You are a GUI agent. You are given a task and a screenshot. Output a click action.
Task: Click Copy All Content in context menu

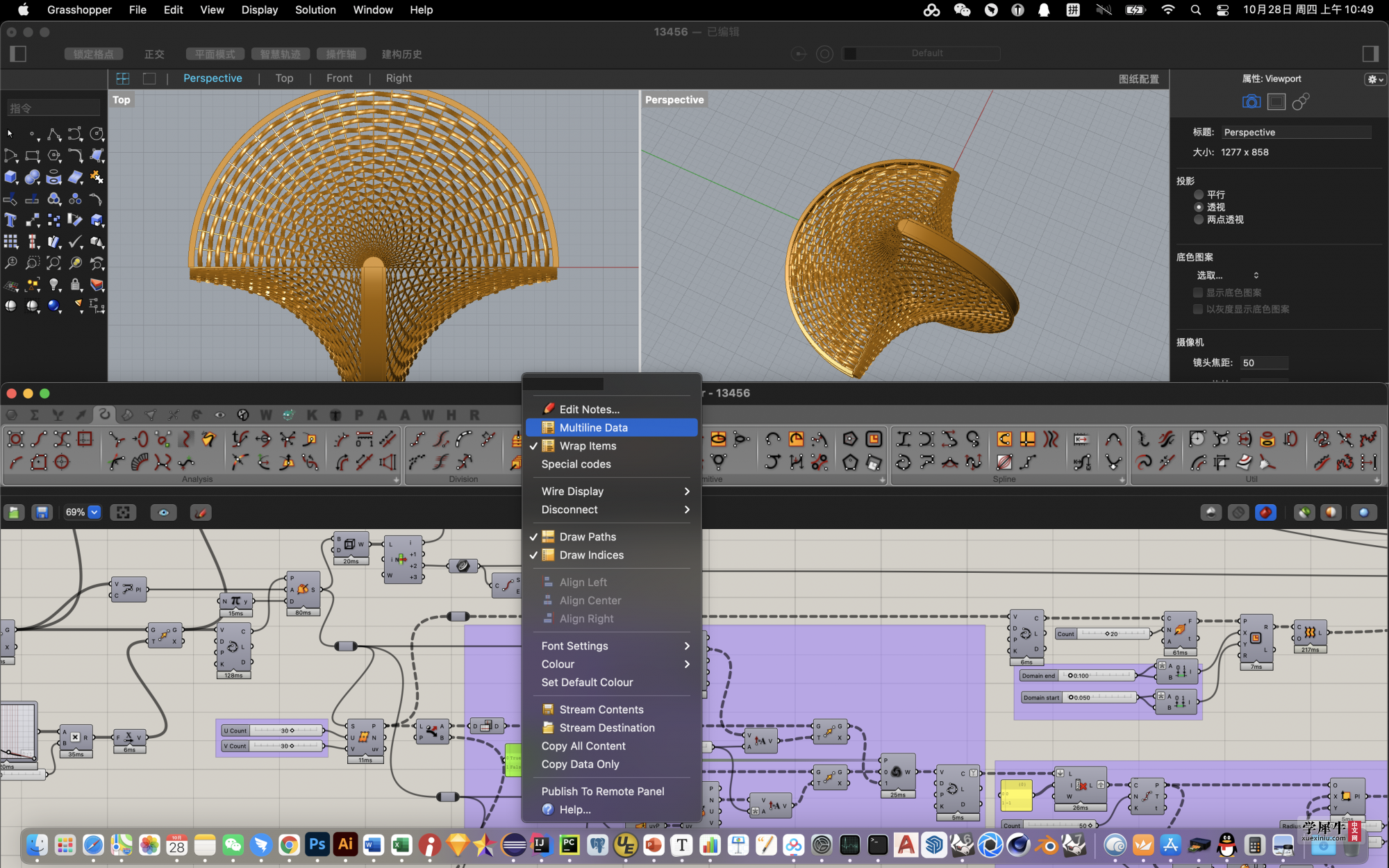(x=611, y=746)
